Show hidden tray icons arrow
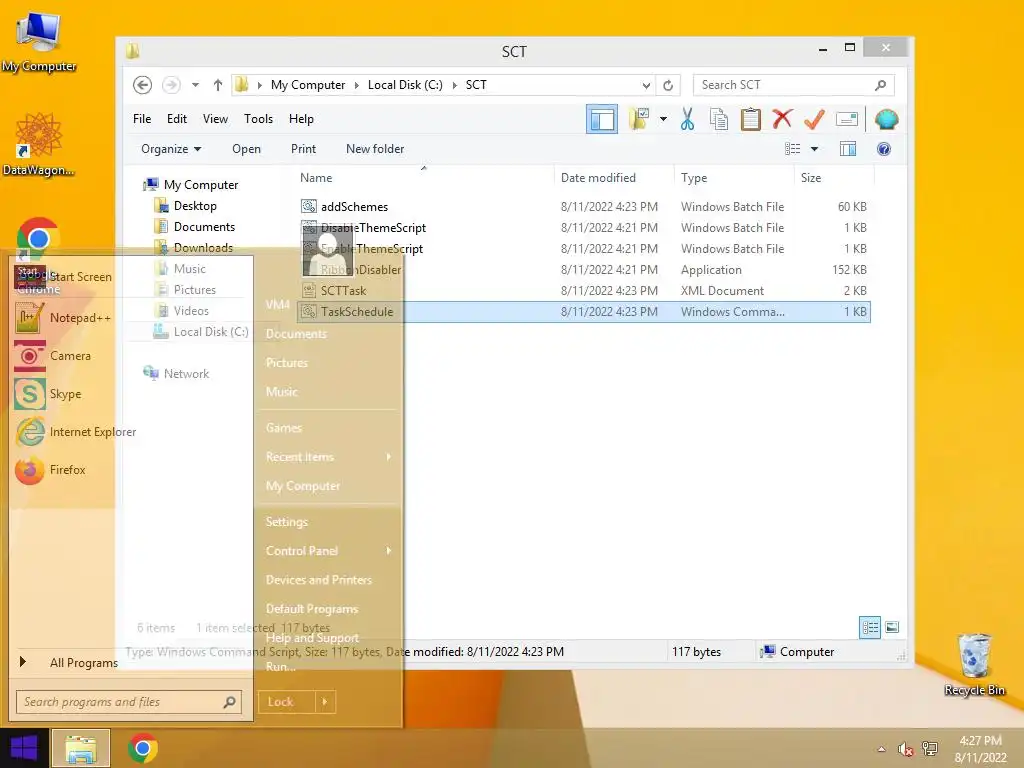1024x768 pixels. [882, 749]
